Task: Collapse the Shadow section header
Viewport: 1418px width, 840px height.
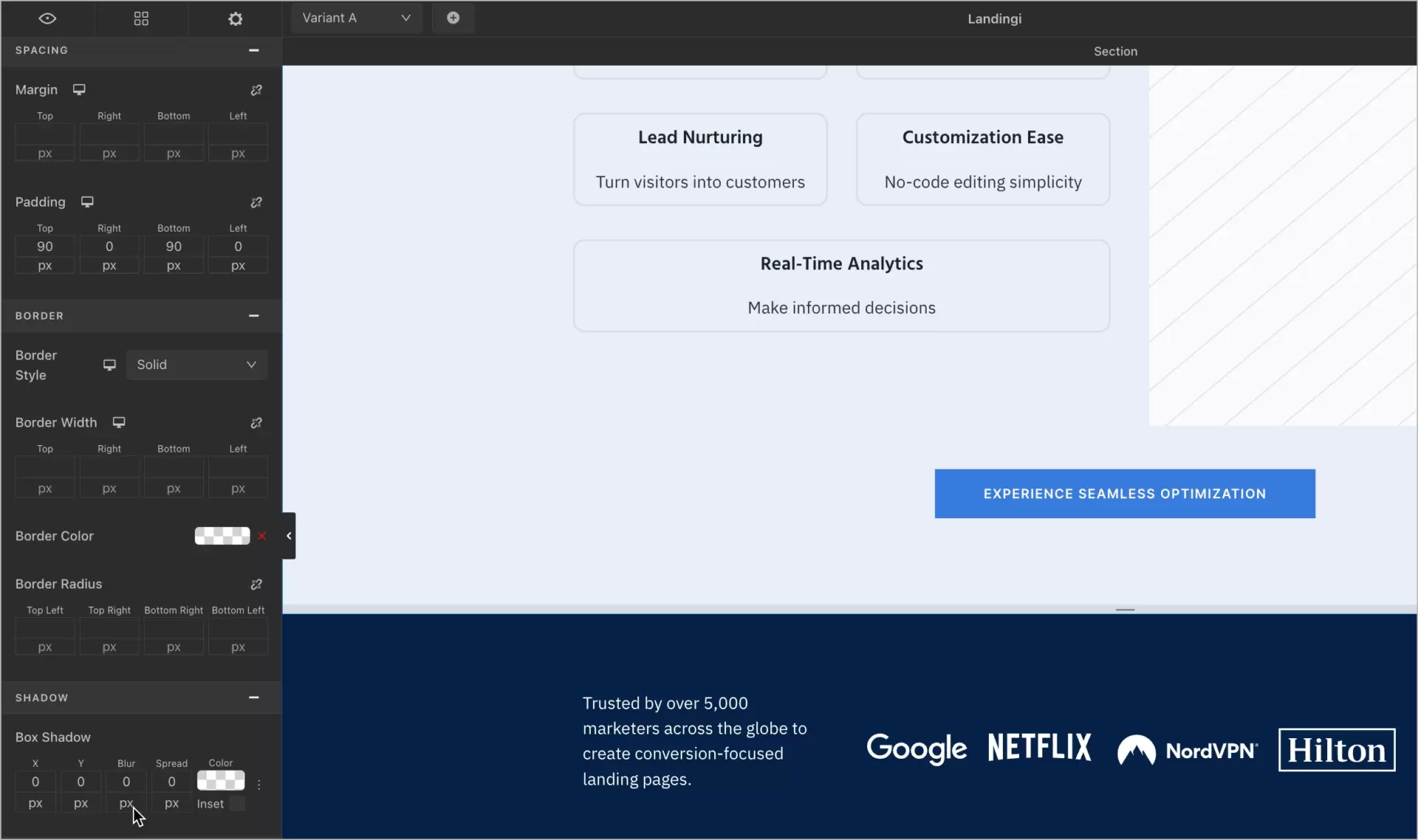Action: pyautogui.click(x=254, y=697)
